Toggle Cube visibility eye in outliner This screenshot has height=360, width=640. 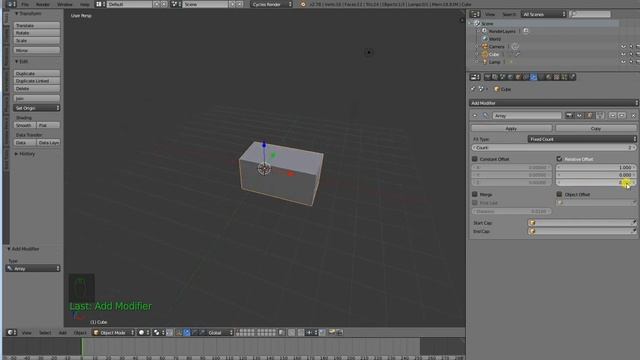point(623,54)
